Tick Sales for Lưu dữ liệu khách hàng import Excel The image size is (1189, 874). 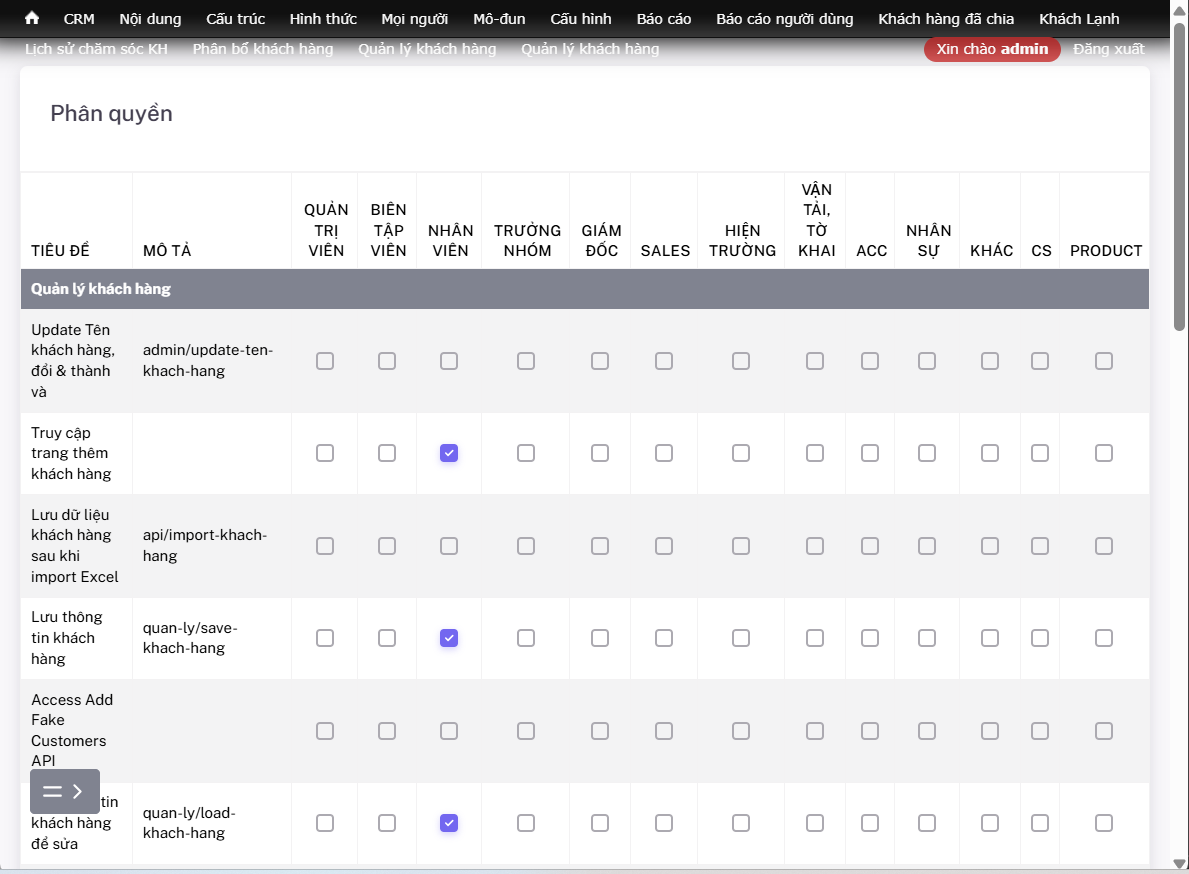point(664,546)
